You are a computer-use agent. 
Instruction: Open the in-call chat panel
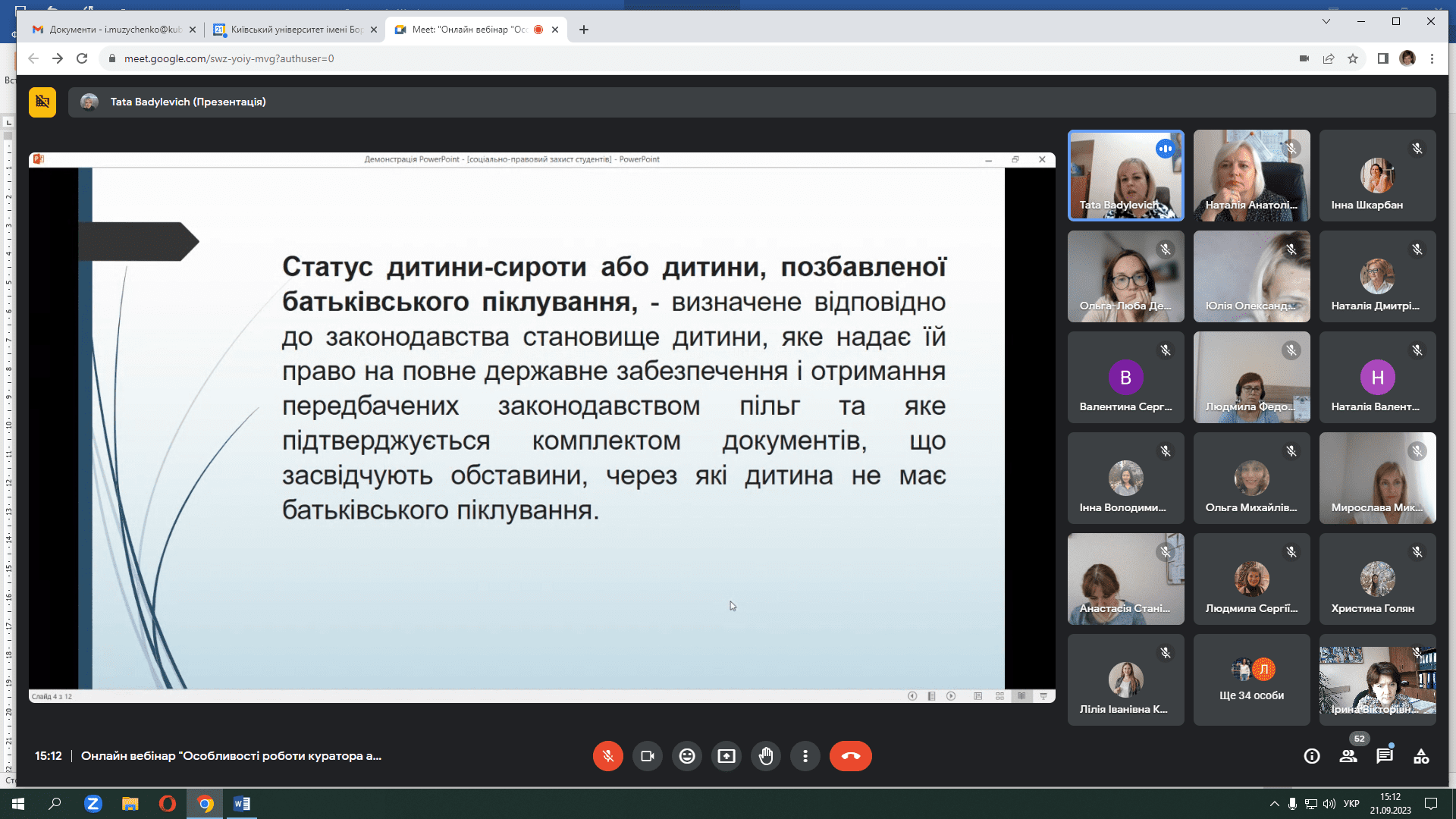click(1385, 755)
